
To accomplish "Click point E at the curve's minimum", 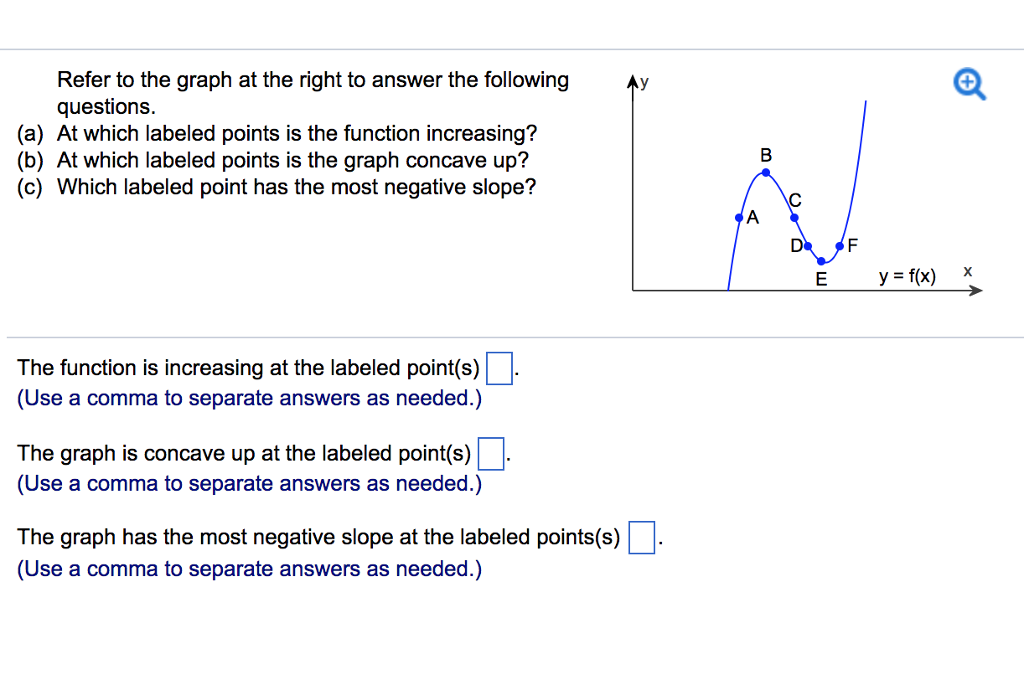I will tap(821, 261).
